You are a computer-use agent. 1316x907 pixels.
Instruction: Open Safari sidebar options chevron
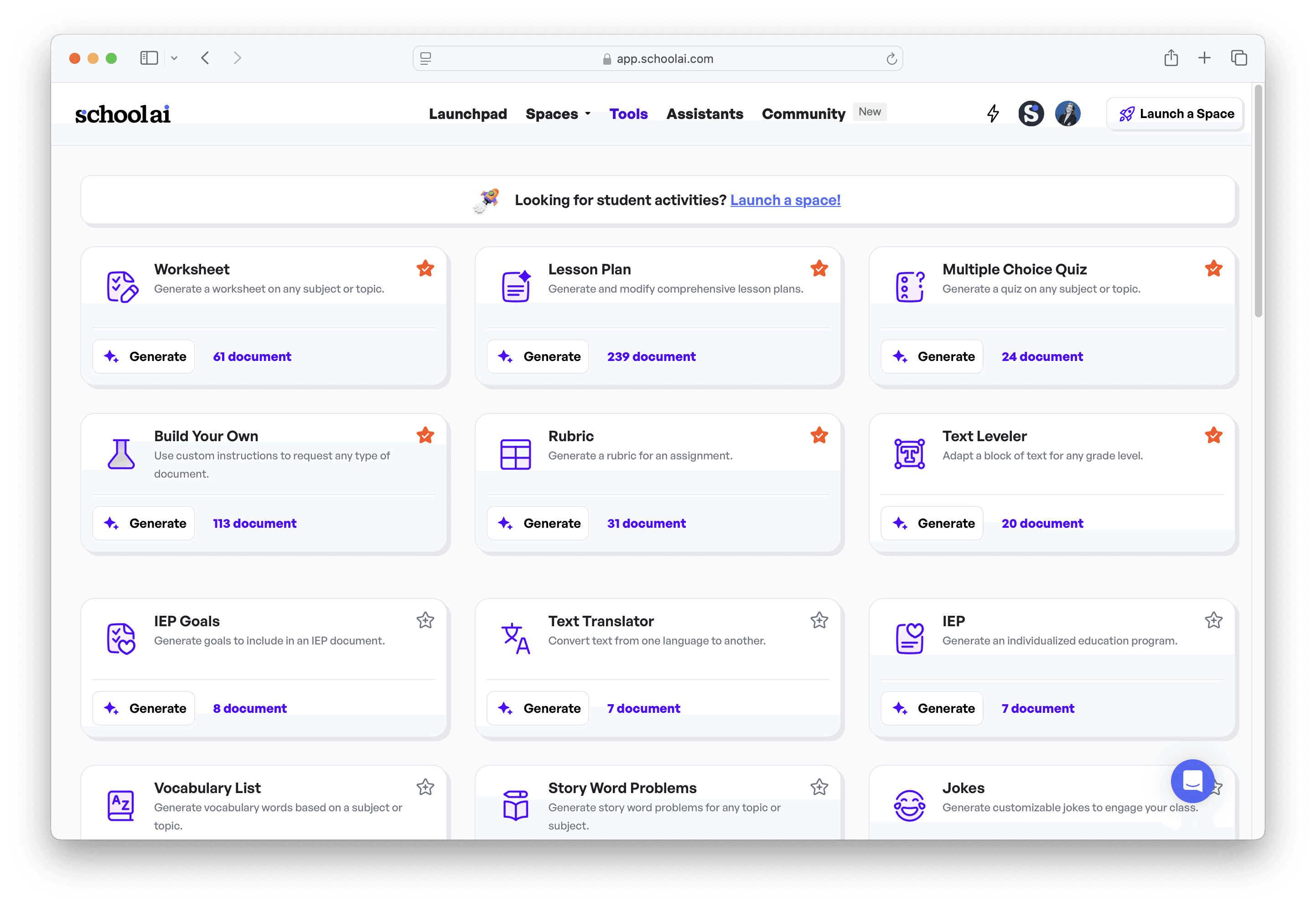pos(174,58)
